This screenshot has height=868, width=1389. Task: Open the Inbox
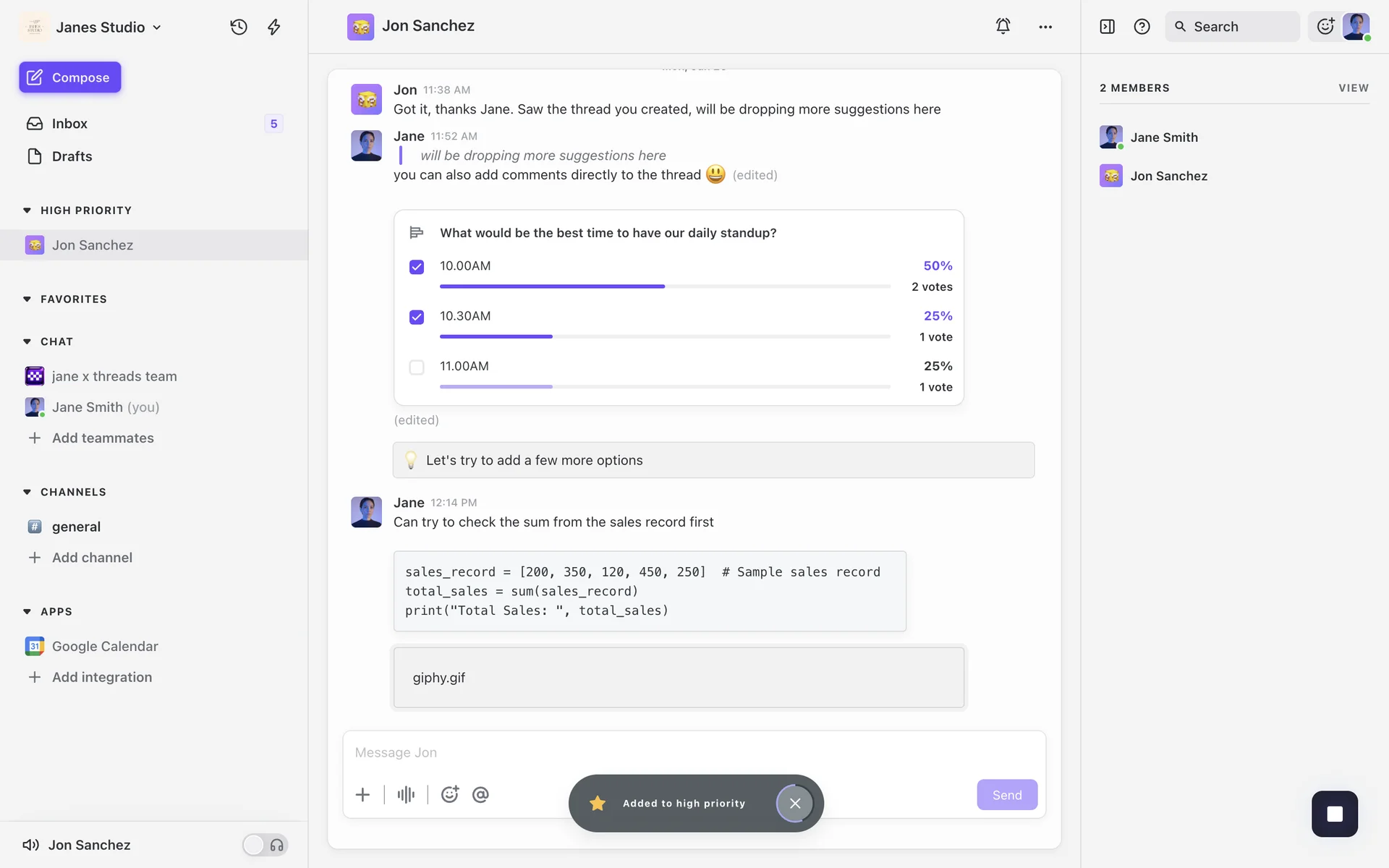tap(69, 124)
